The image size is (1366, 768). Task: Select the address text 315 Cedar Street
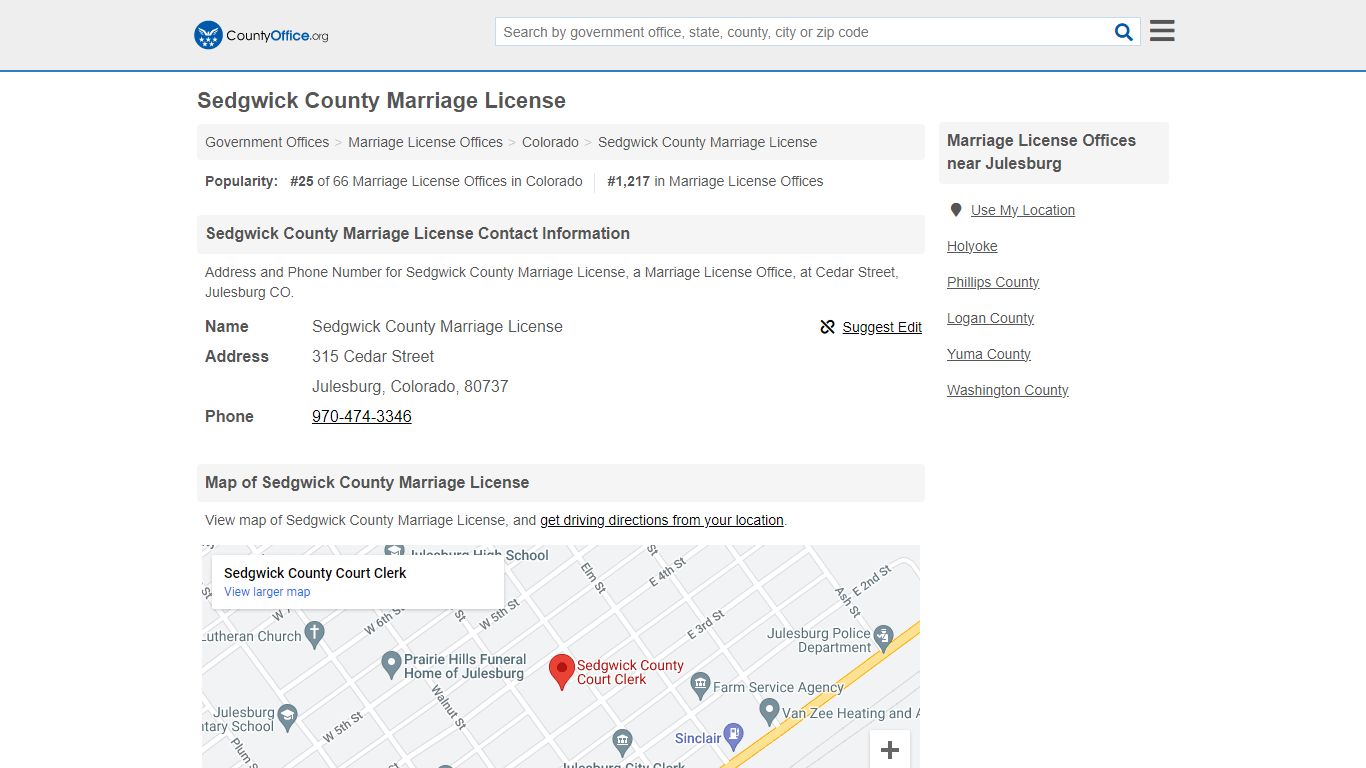pyautogui.click(x=373, y=356)
